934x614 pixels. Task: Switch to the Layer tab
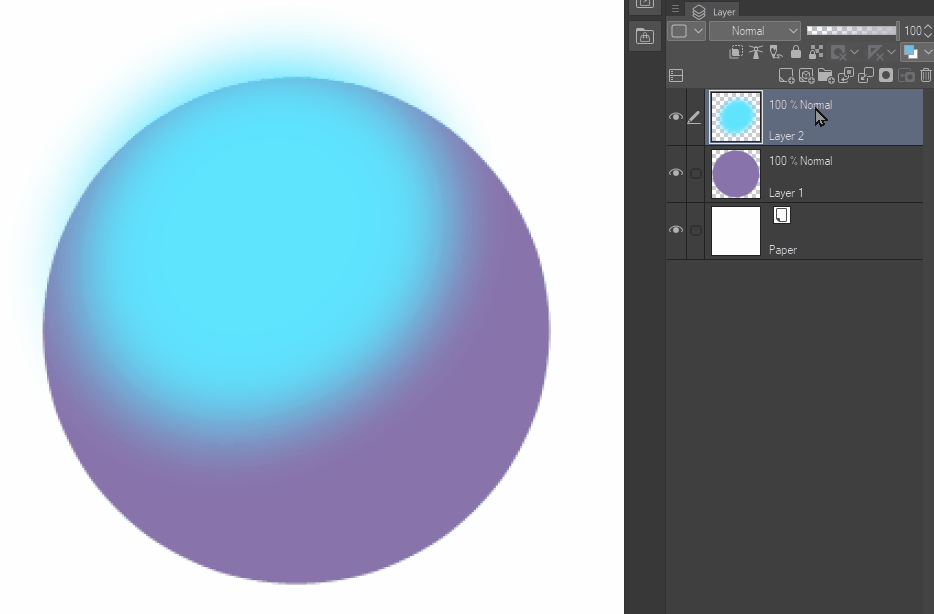pyautogui.click(x=712, y=11)
